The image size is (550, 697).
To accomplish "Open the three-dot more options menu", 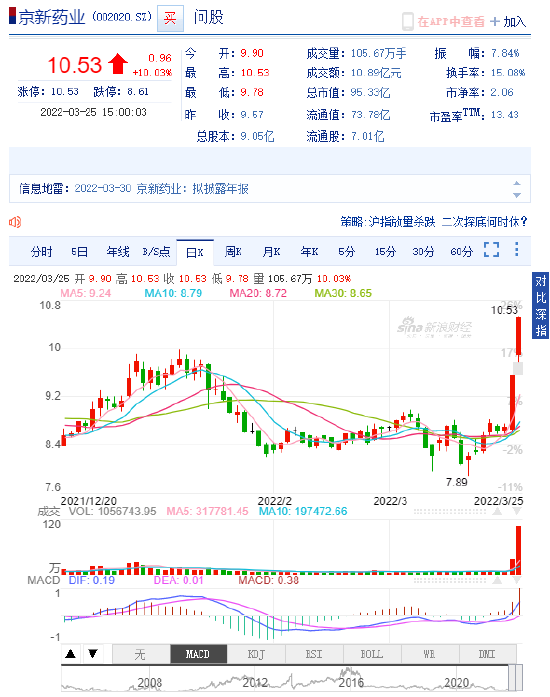I will [516, 249].
